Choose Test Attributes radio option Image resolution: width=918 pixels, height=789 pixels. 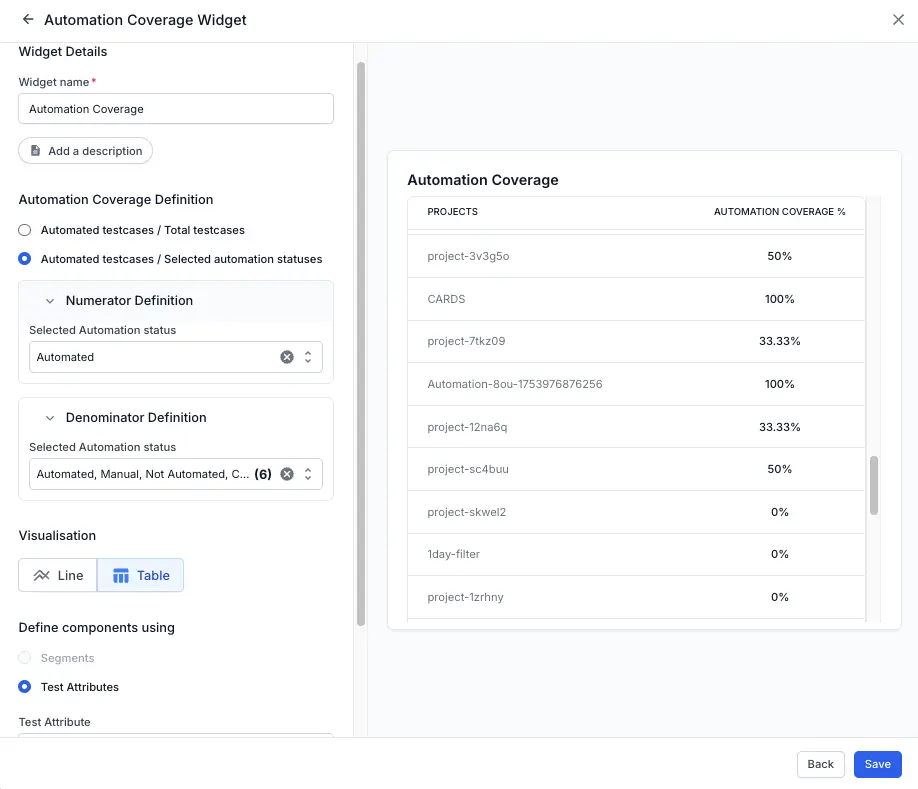(x=25, y=687)
